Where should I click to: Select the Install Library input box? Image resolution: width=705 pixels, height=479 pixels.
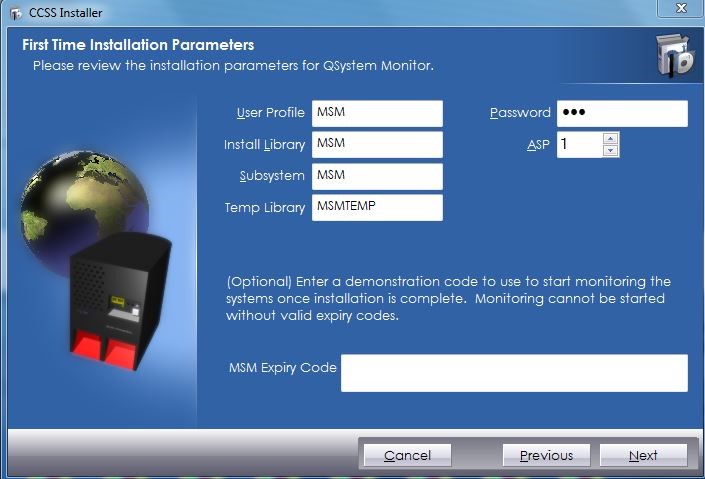pyautogui.click(x=377, y=145)
